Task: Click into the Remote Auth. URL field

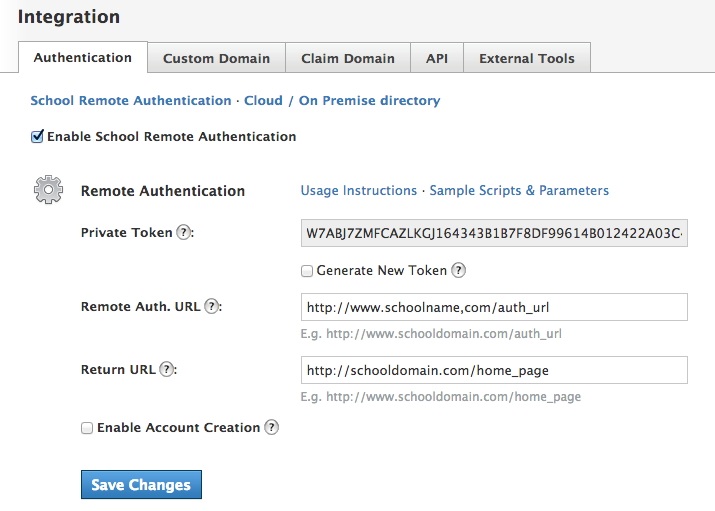Action: click(494, 306)
